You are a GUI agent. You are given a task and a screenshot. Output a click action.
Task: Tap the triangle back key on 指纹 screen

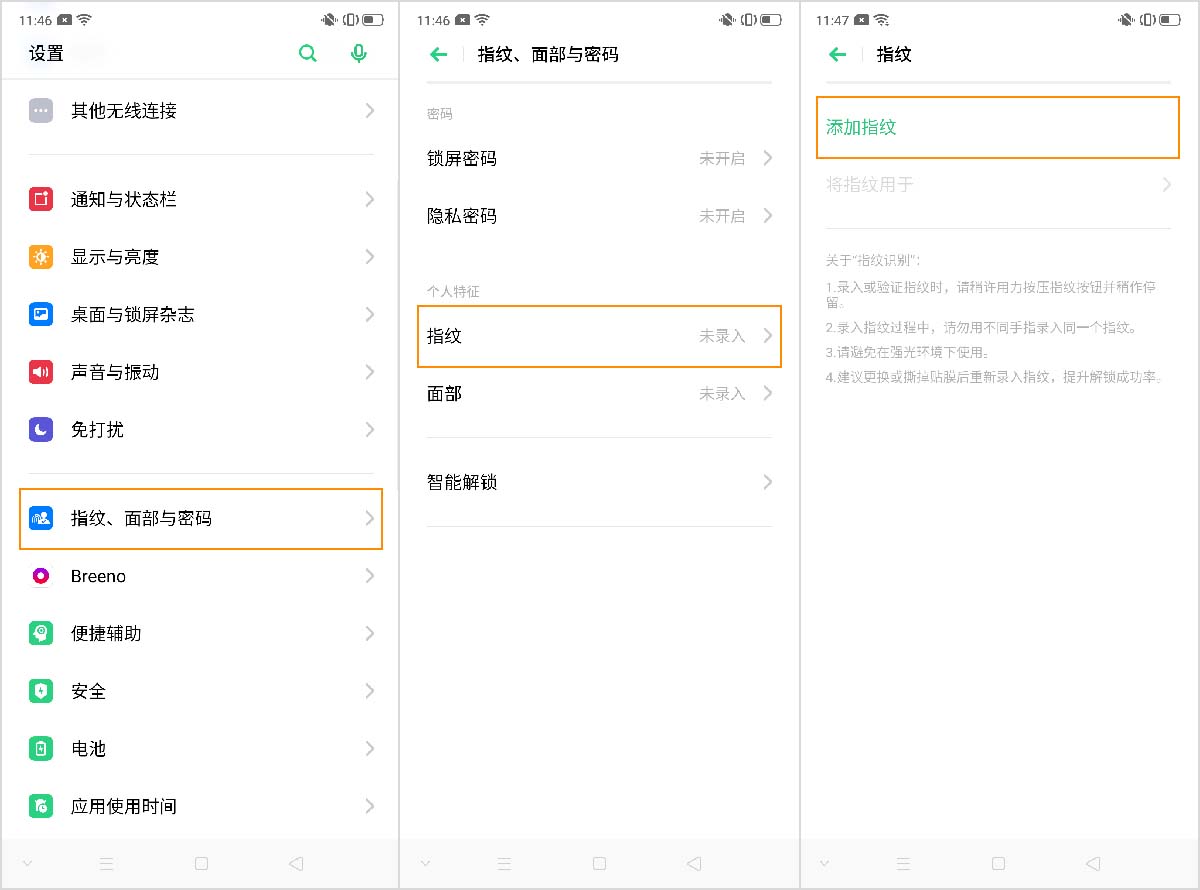pos(1093,863)
